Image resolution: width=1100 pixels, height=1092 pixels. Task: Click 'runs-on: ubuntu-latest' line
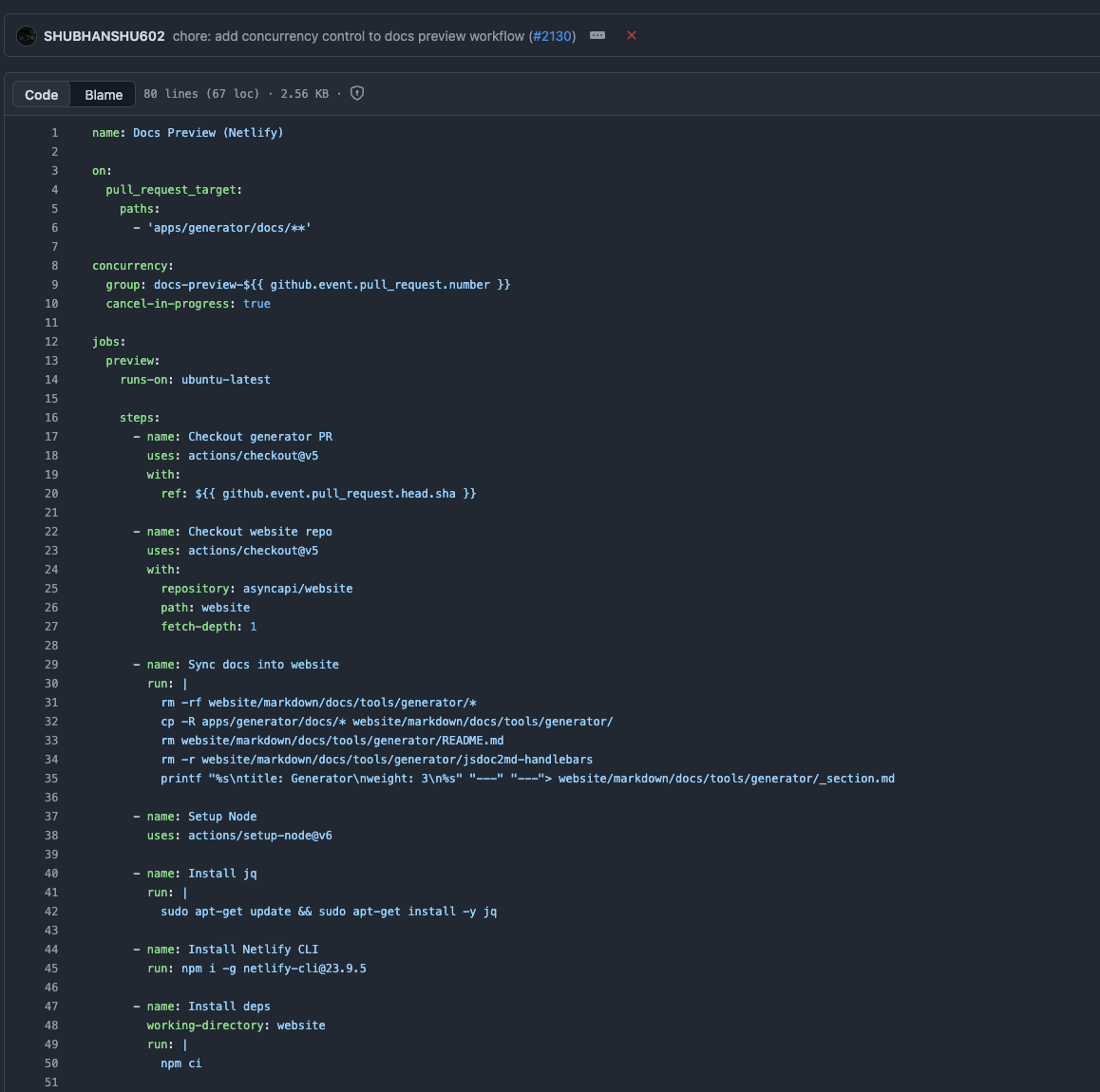click(195, 380)
